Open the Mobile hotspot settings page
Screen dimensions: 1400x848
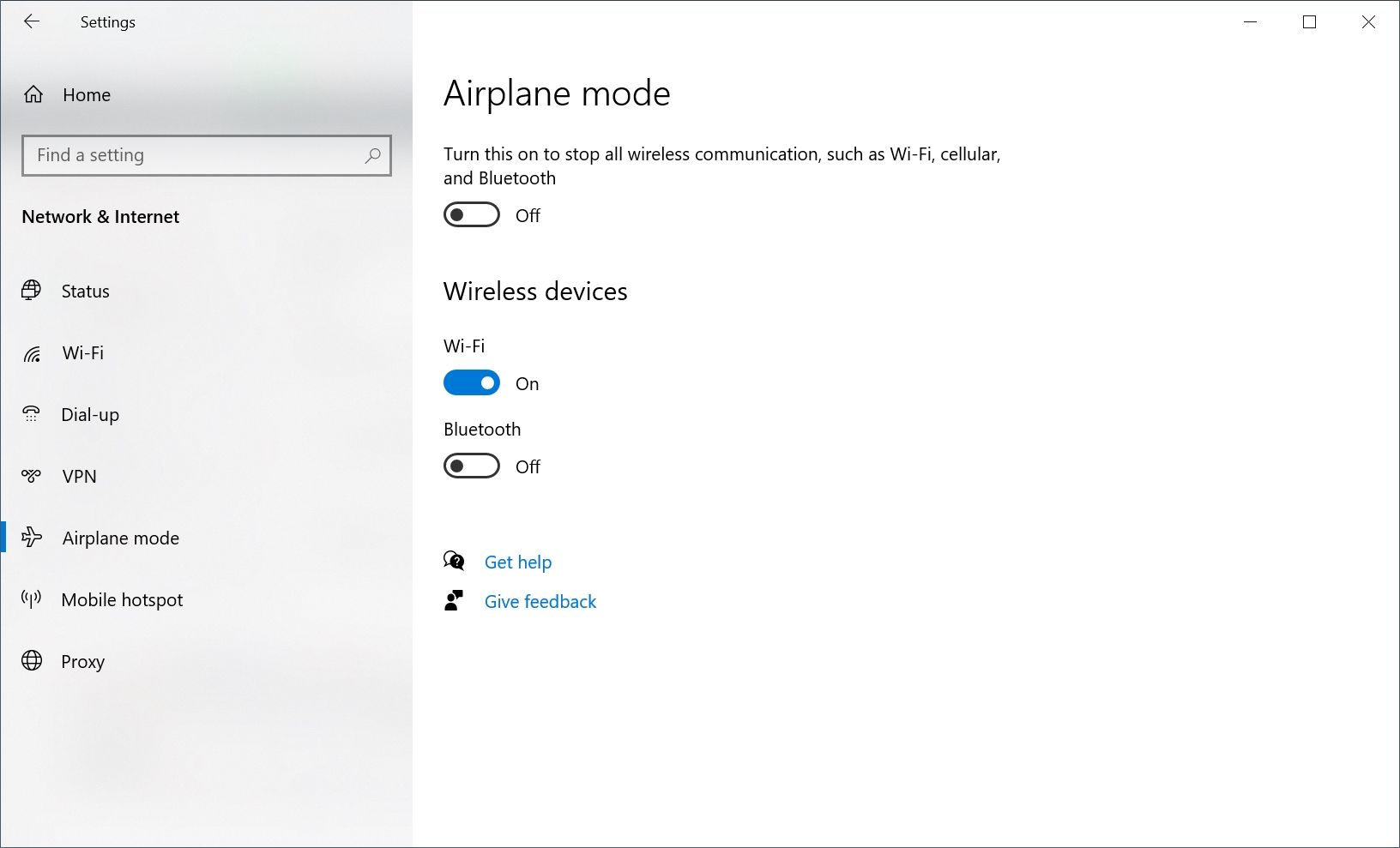coord(121,599)
